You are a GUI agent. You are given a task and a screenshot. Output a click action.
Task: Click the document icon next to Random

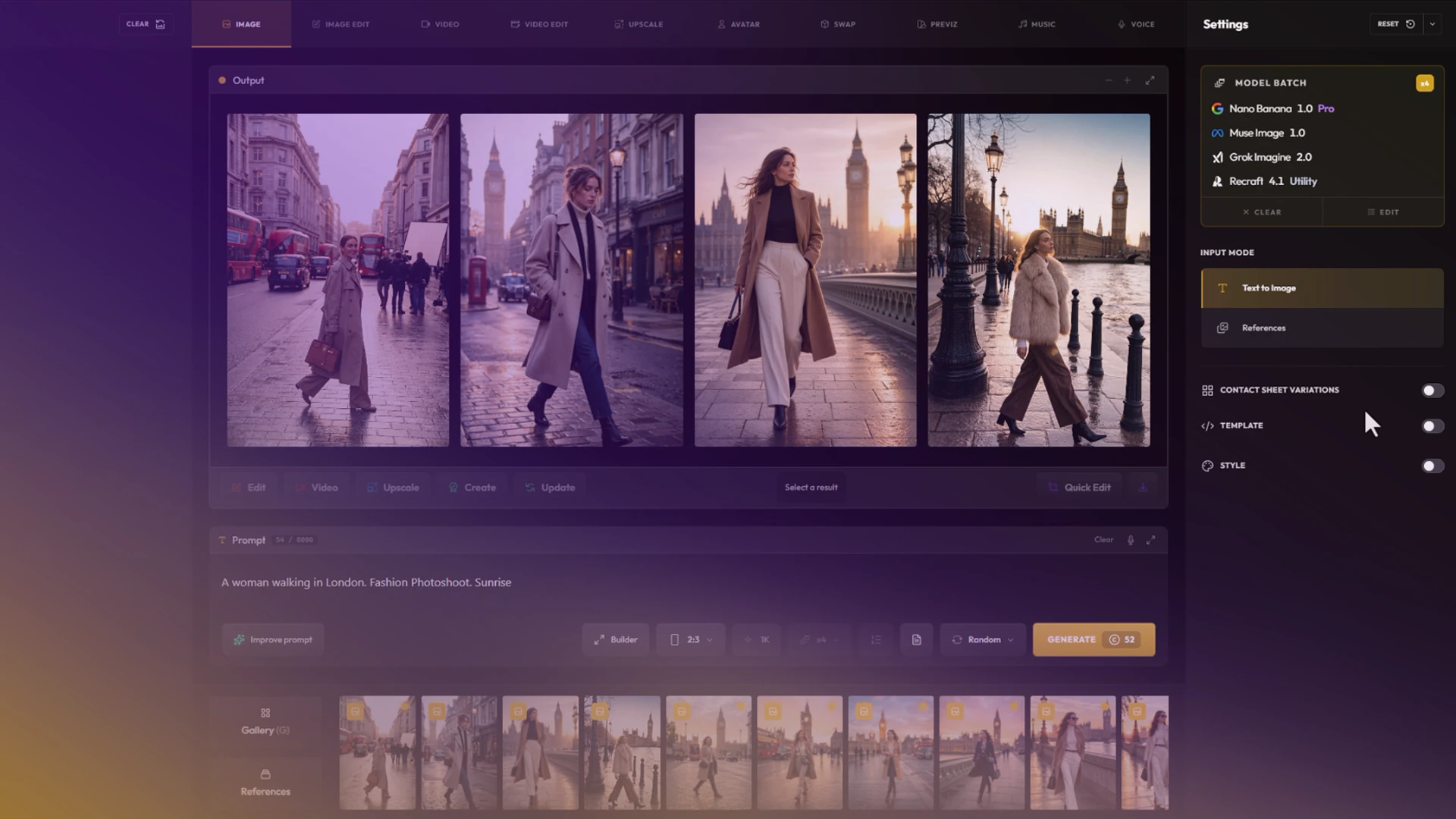pos(916,639)
